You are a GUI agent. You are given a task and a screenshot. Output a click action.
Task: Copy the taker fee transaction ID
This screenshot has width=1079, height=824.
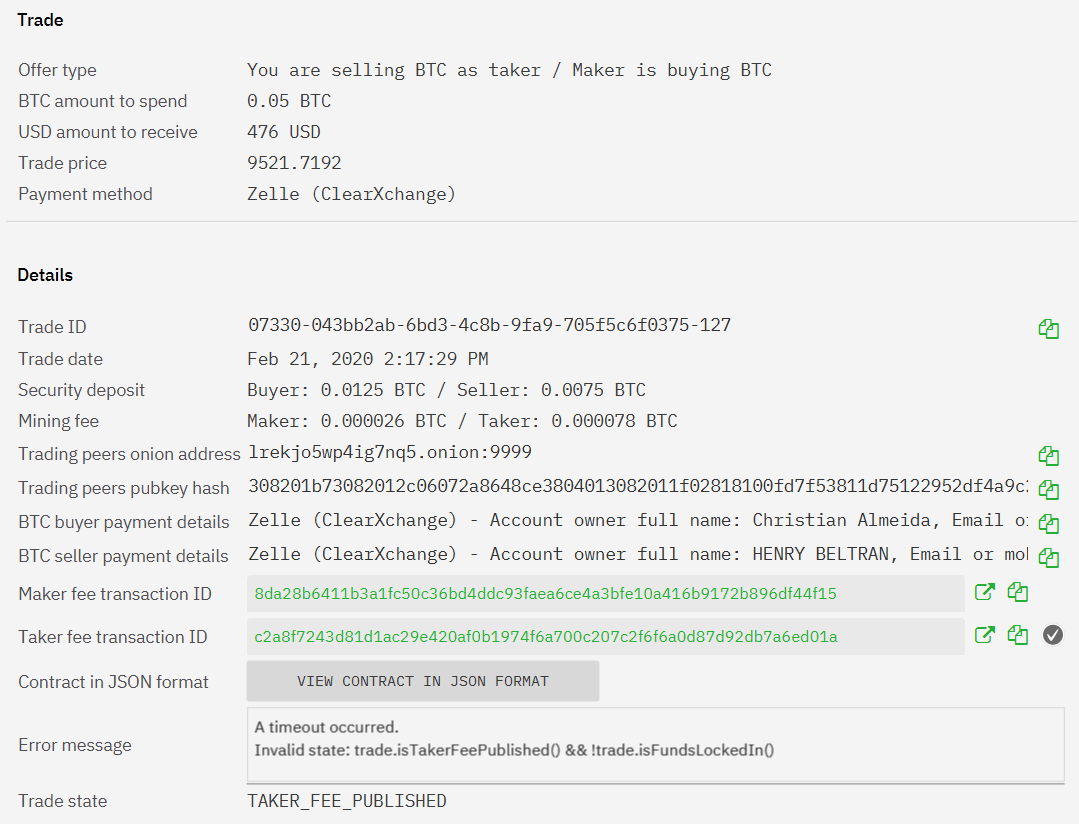coord(1018,635)
